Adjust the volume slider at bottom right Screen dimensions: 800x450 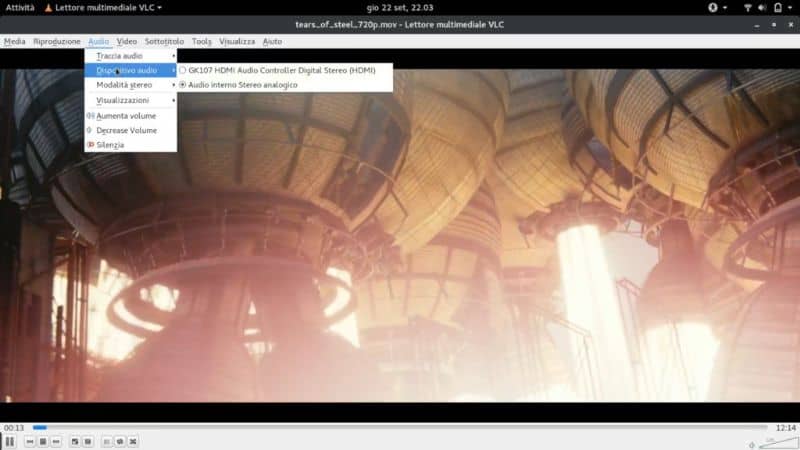click(778, 443)
